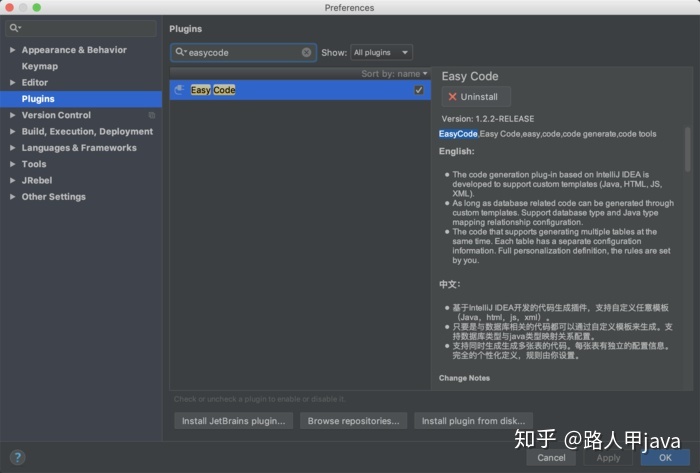Click Browse repositories button
The image size is (700, 473).
point(354,421)
